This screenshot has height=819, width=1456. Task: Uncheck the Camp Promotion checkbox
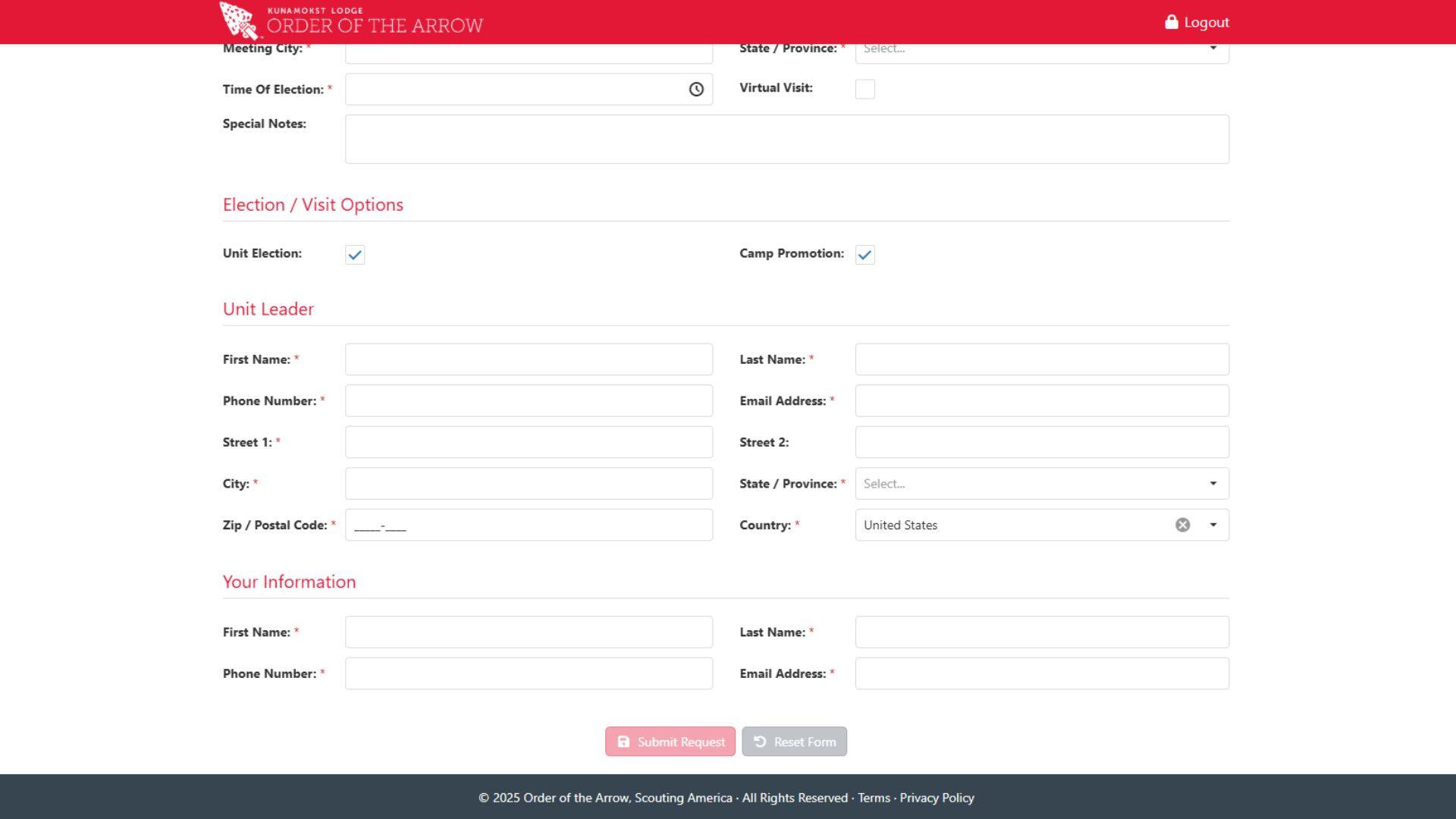(x=864, y=255)
